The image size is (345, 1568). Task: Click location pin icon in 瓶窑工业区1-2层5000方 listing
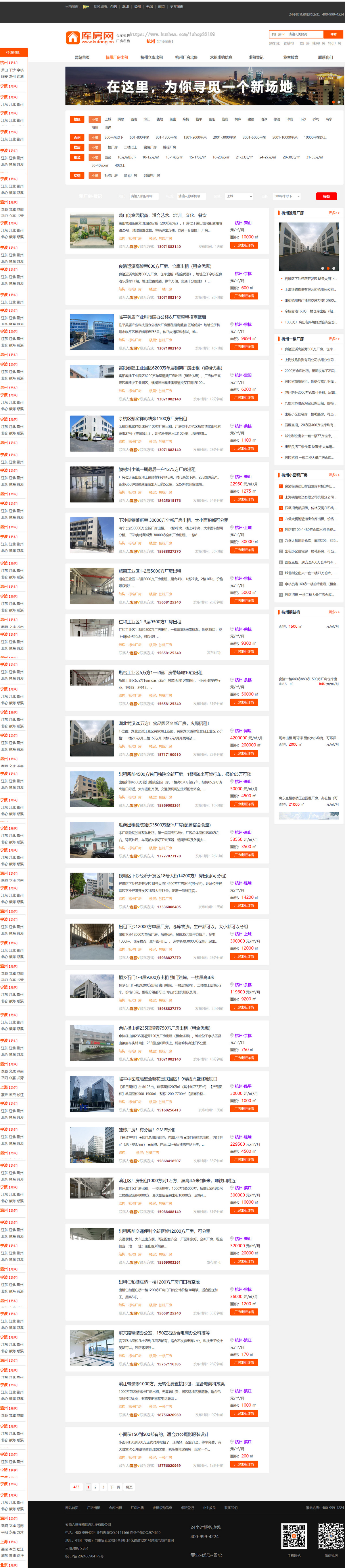coord(232,578)
